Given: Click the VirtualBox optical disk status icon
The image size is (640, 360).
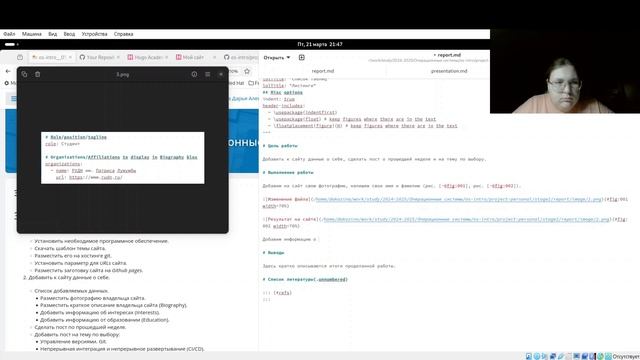Looking at the screenshot, I should [537, 356].
